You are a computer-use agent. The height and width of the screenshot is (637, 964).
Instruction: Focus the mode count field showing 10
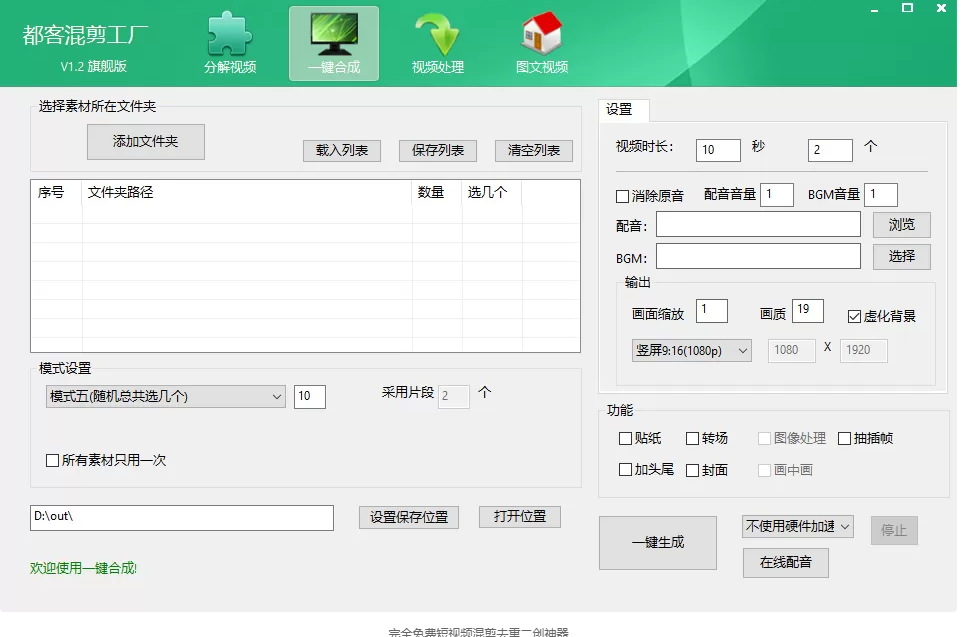310,397
